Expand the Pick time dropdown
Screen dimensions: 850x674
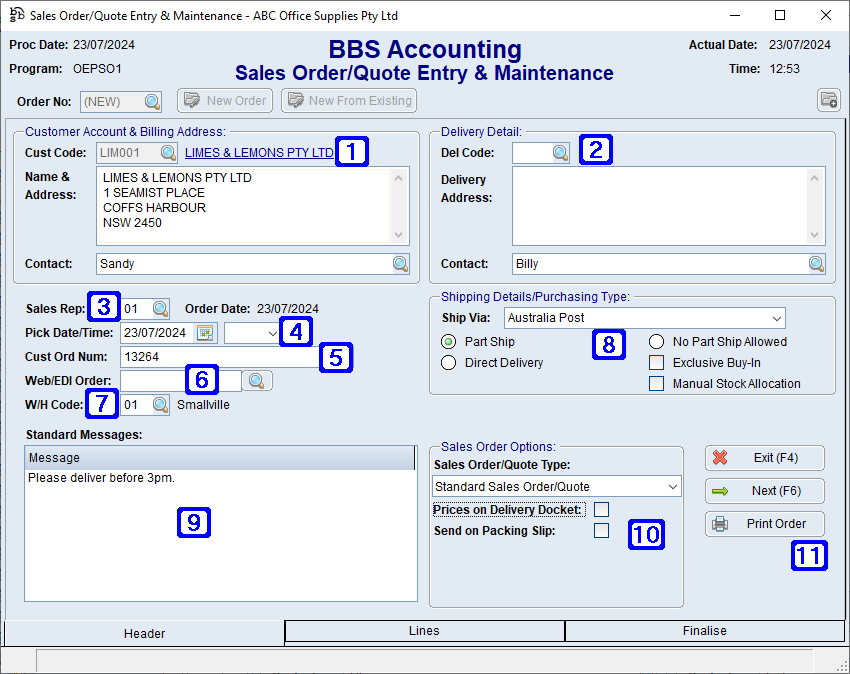point(272,333)
